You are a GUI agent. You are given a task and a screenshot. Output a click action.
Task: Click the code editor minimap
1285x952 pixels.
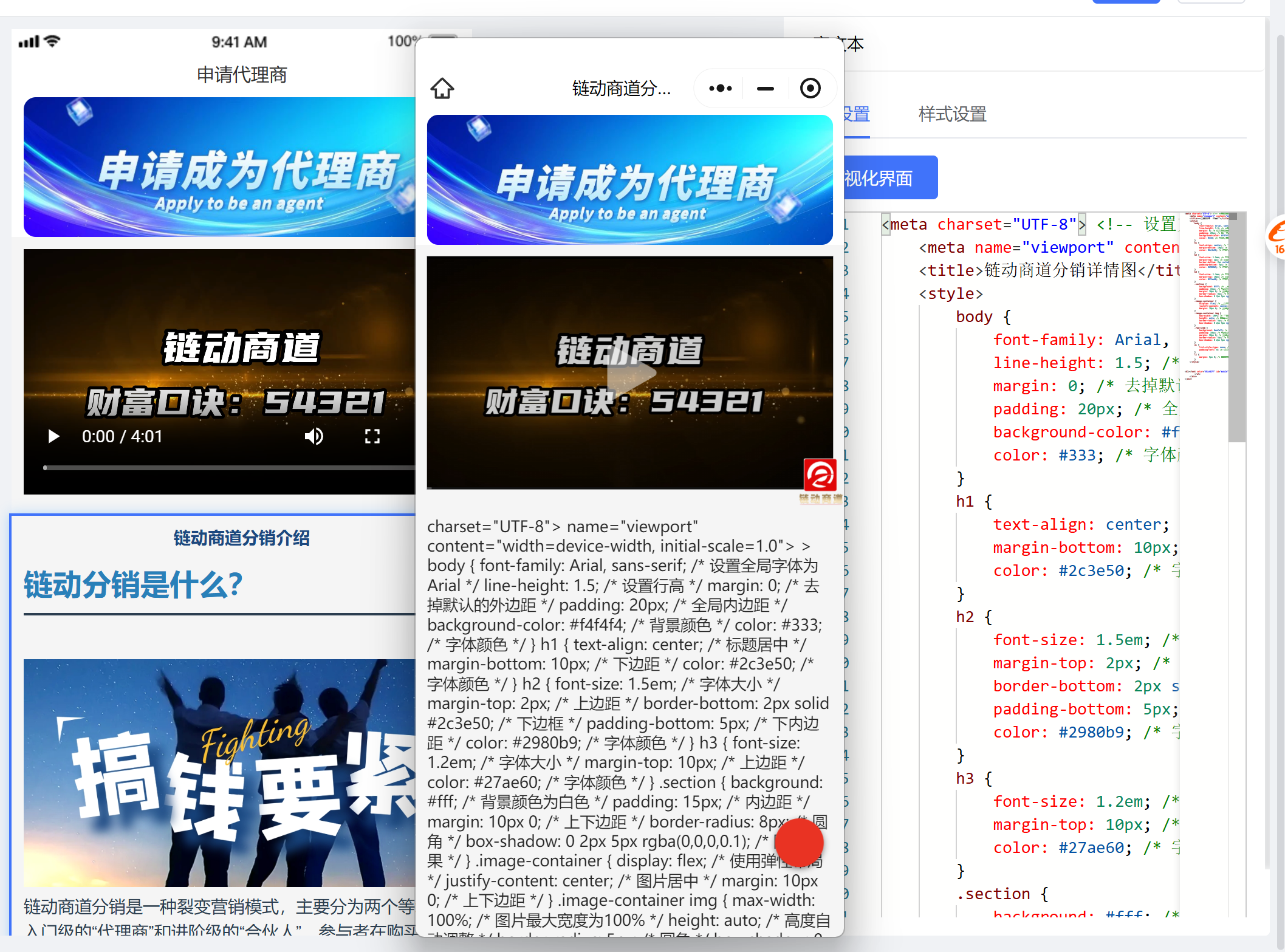pyautogui.click(x=1206, y=296)
